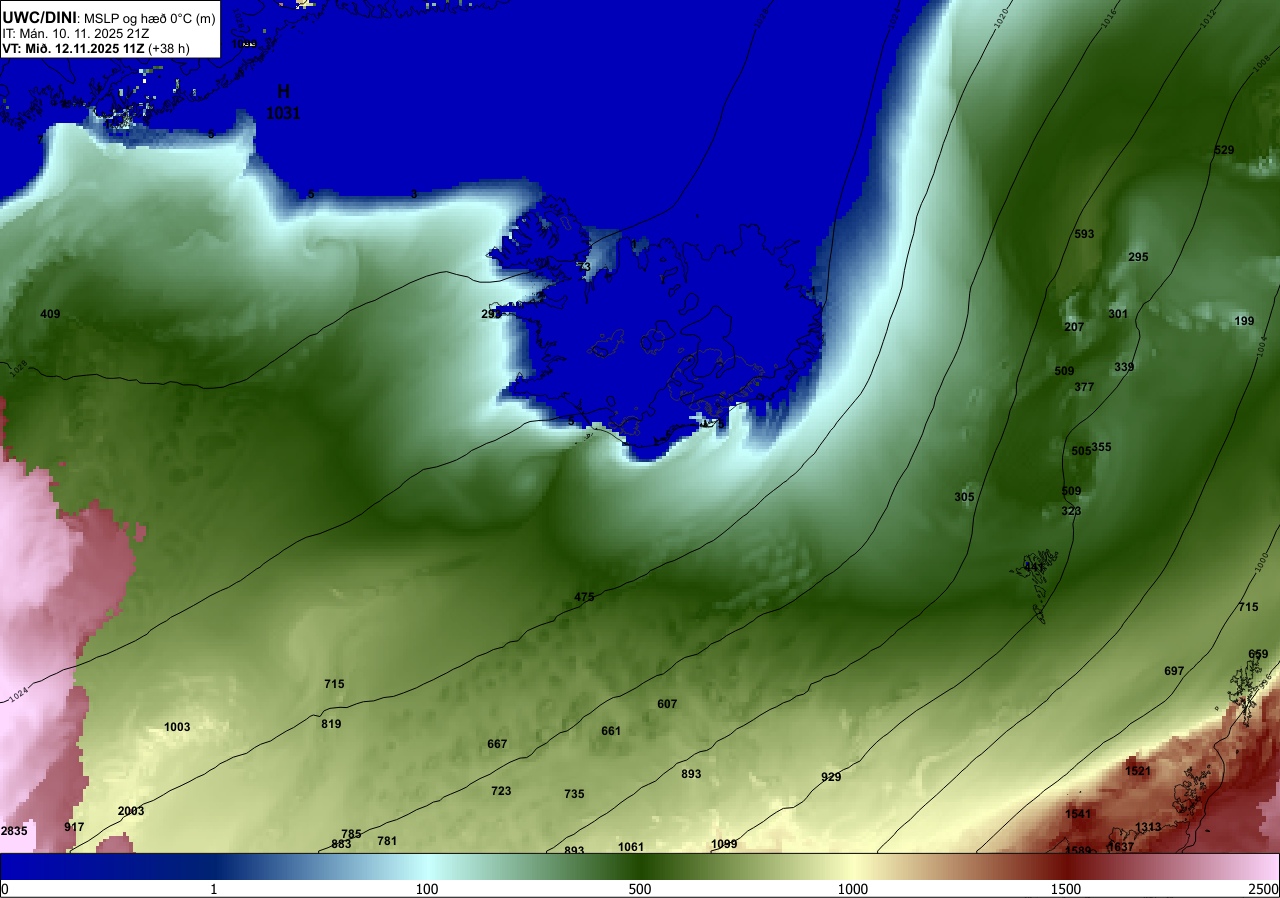This screenshot has width=1280, height=898.
Task: Click the '883' height value
Action: pyautogui.click(x=341, y=844)
